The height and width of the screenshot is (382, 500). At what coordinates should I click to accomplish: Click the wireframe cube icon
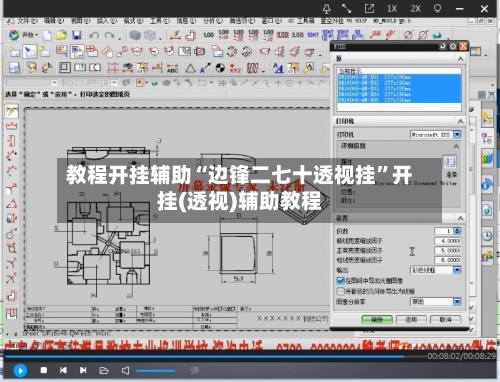[x=150, y=35]
